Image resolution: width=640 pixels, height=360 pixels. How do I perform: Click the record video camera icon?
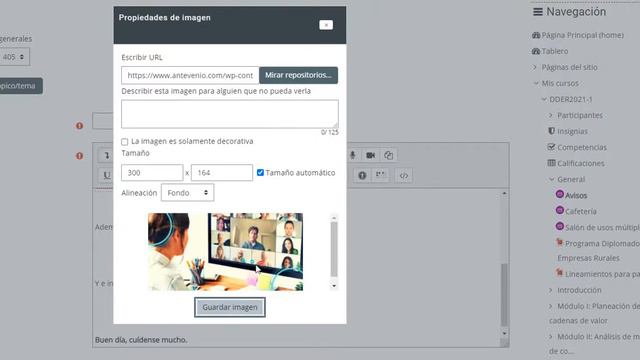371,155
